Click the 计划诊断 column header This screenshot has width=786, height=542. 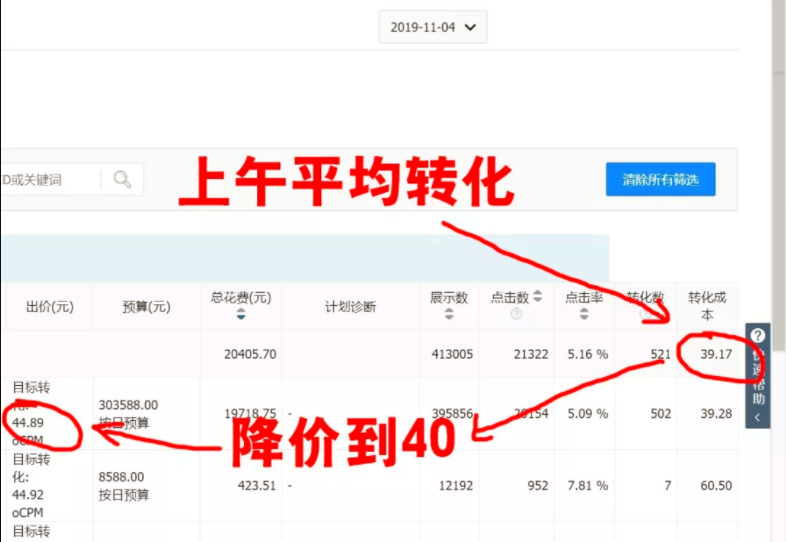pyautogui.click(x=350, y=307)
